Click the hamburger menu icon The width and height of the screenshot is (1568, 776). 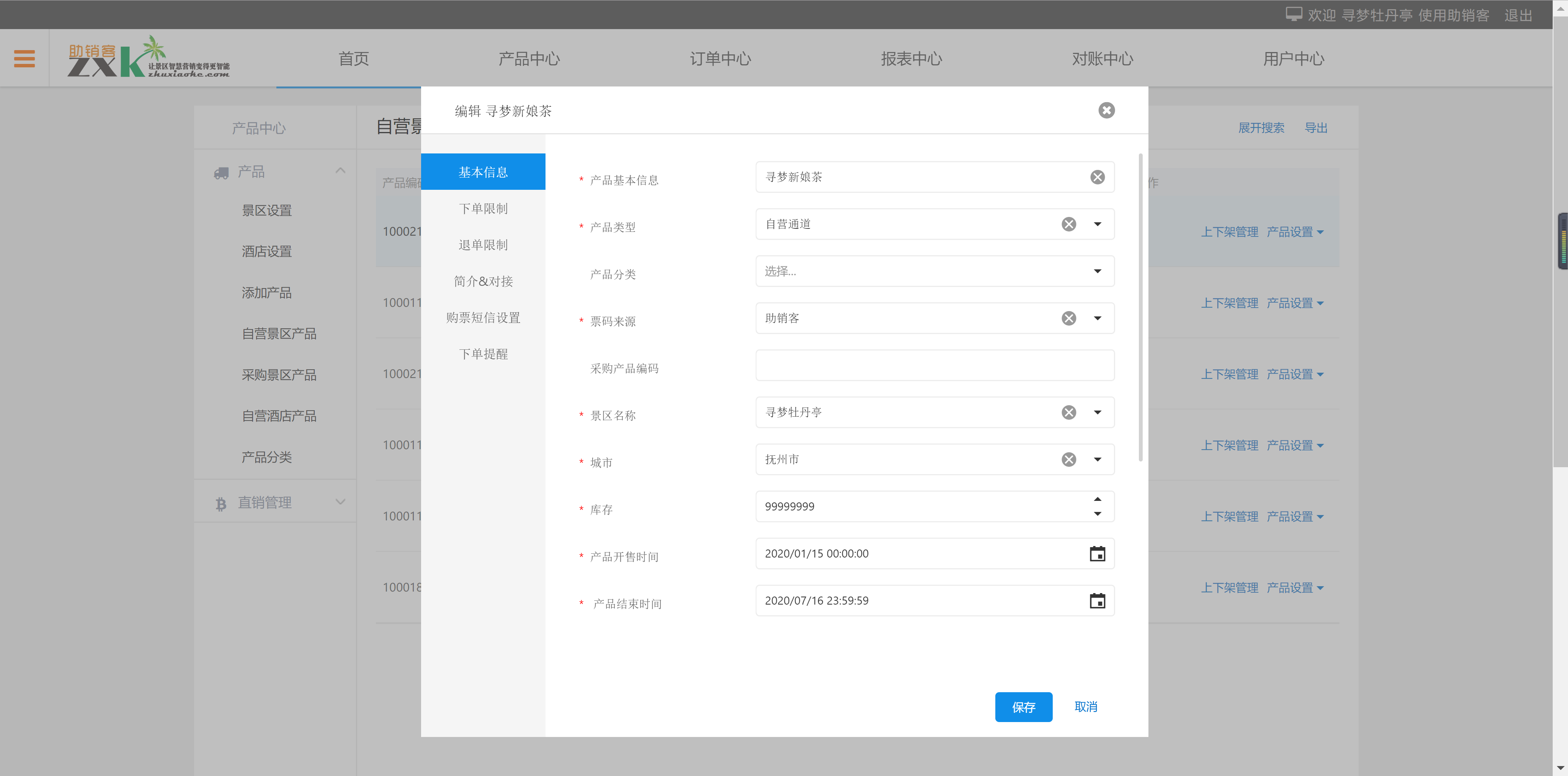[24, 59]
